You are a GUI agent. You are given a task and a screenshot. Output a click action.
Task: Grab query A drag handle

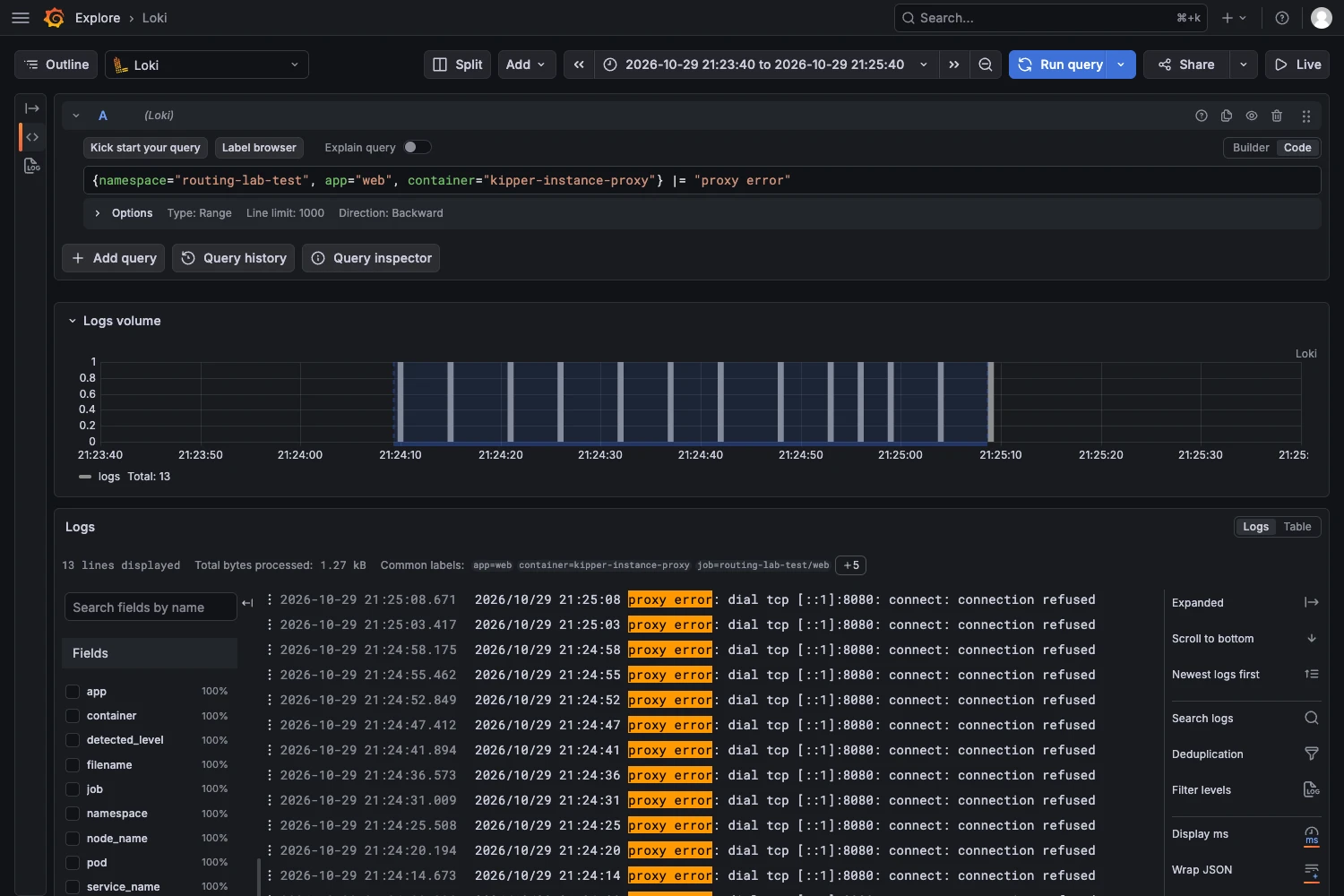click(x=1306, y=116)
